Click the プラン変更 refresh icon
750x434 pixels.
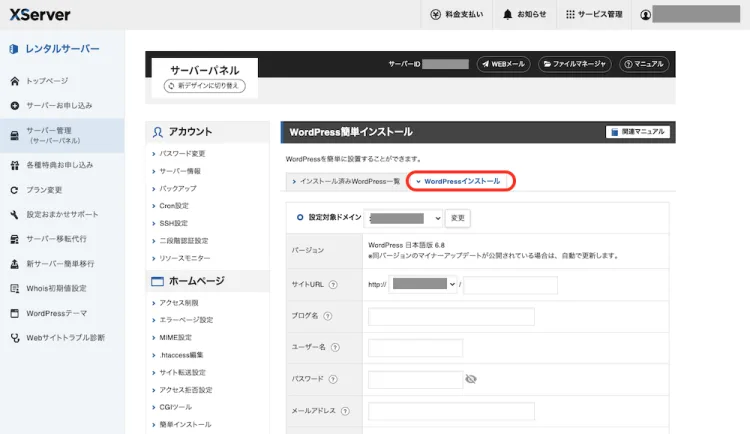pos(14,190)
